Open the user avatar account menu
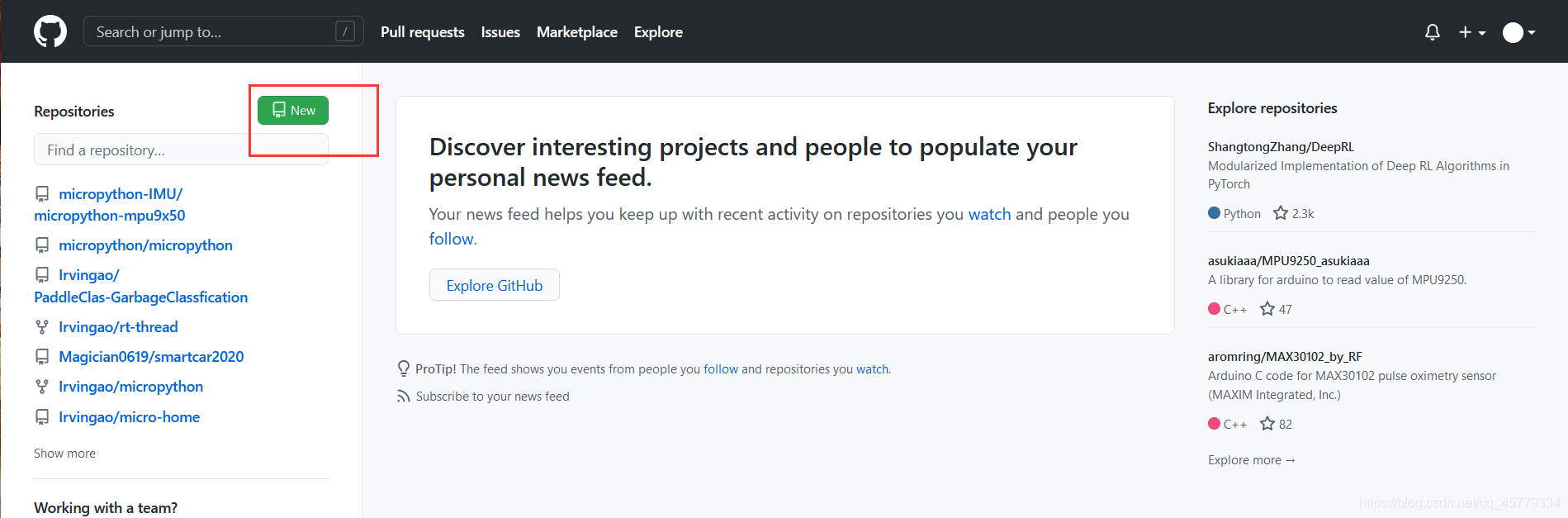 1518,32
